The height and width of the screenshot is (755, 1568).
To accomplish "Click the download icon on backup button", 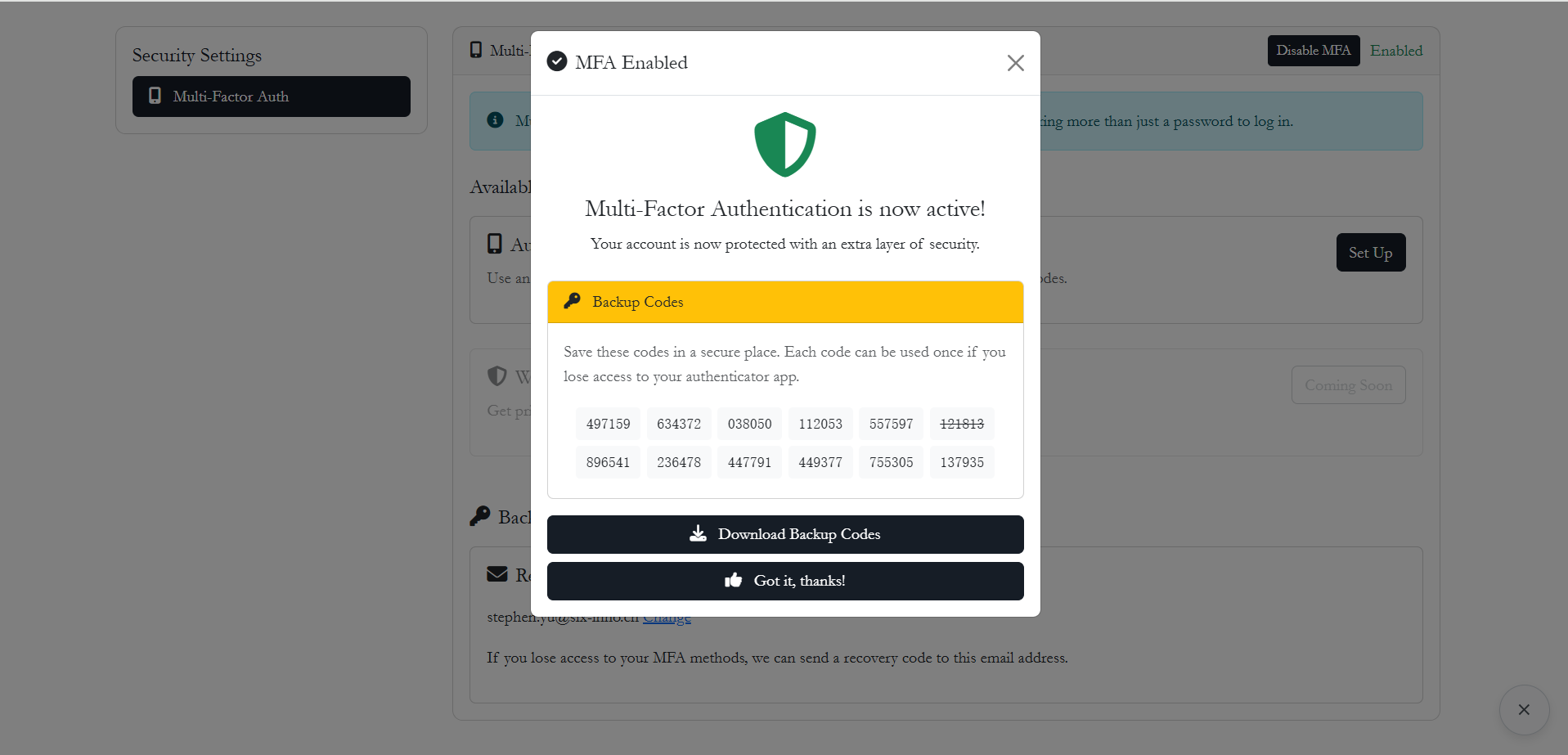I will pyautogui.click(x=698, y=534).
